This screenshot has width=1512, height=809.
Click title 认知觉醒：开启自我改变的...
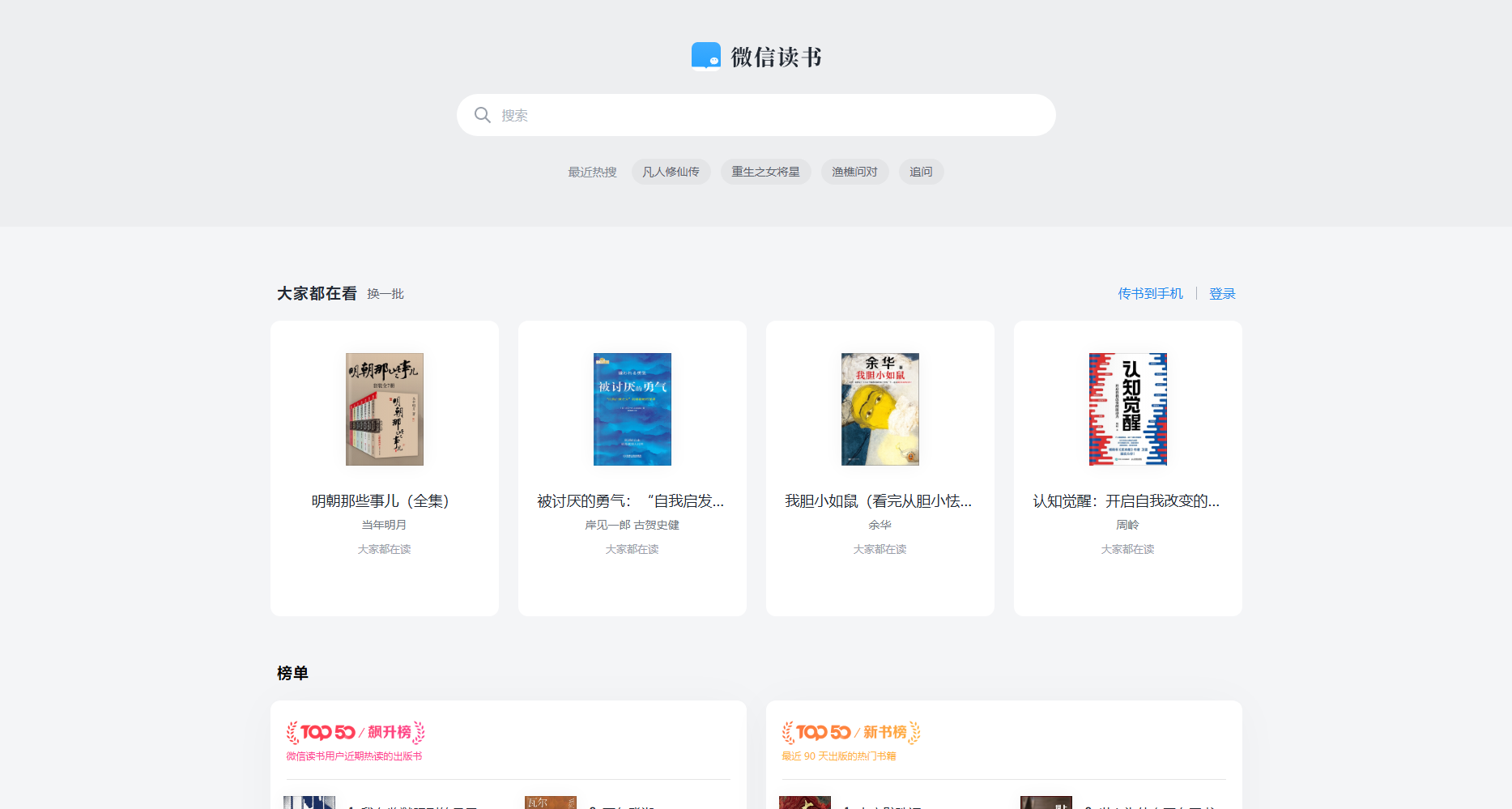pos(1127,501)
